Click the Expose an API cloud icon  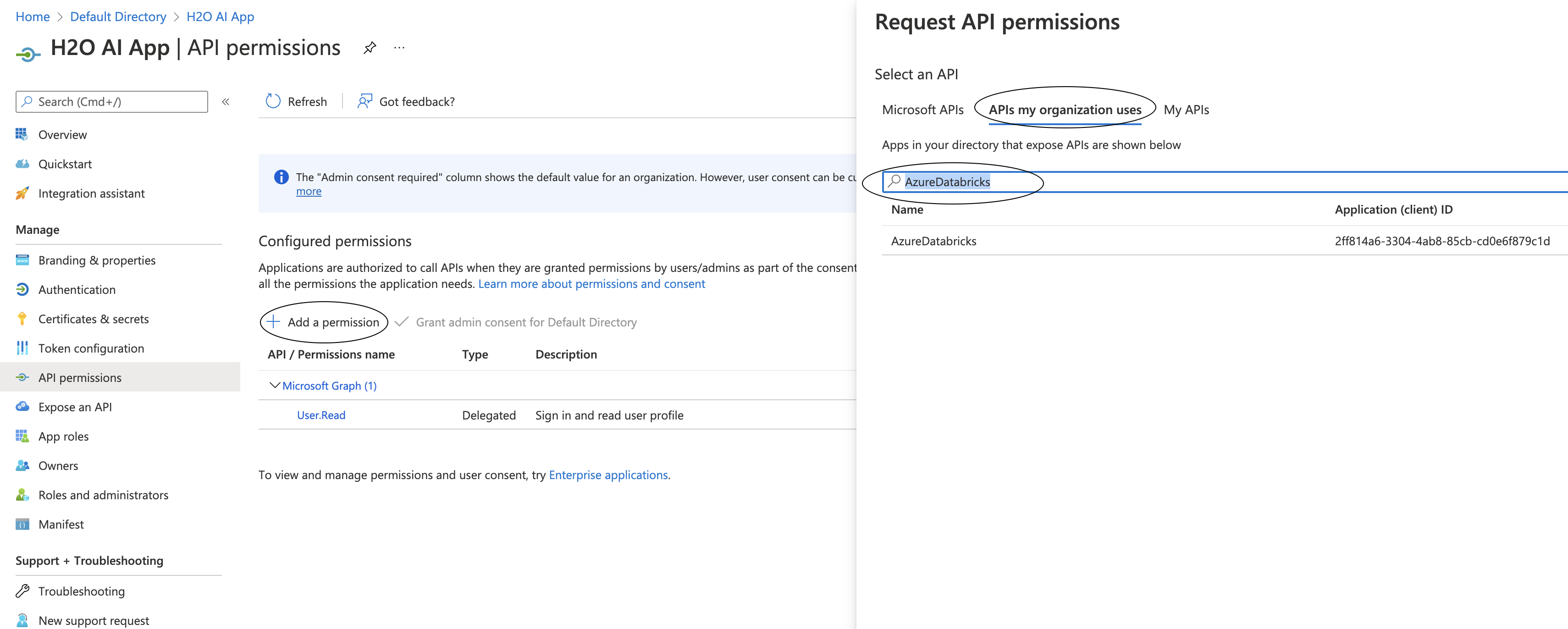22,407
